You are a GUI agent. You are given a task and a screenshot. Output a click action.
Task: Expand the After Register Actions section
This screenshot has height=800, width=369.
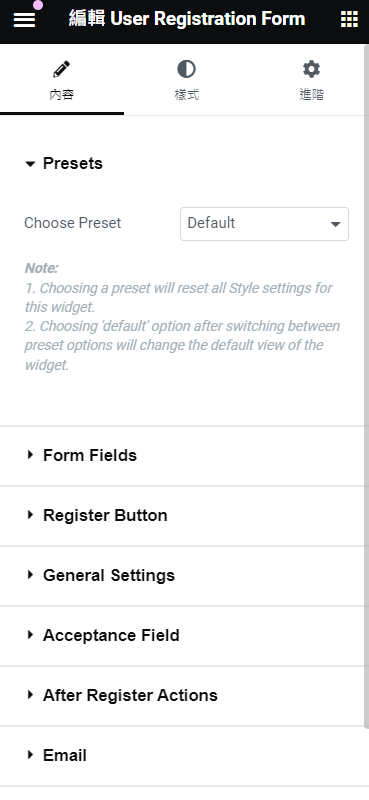(183, 695)
